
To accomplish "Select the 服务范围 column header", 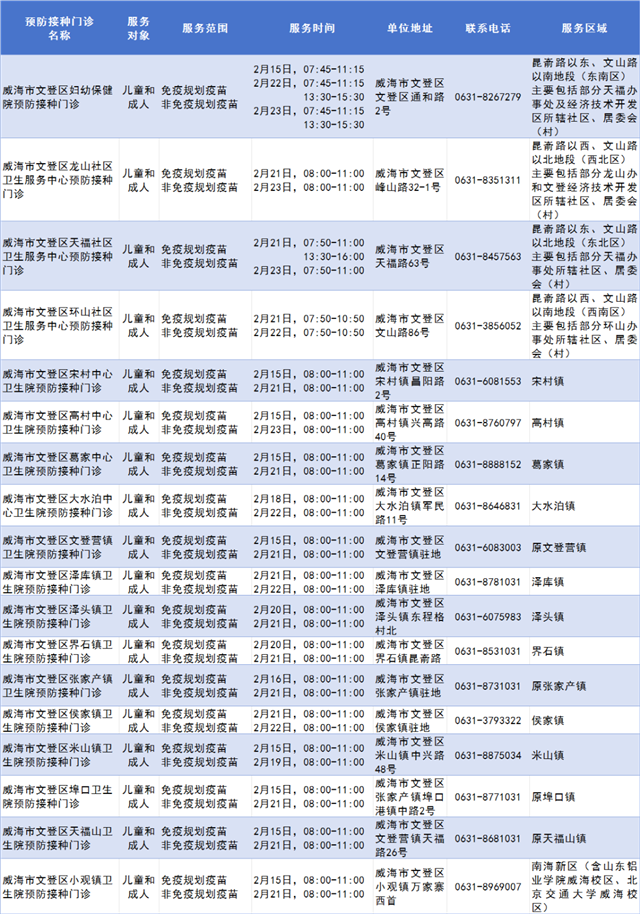I will tap(205, 28).
